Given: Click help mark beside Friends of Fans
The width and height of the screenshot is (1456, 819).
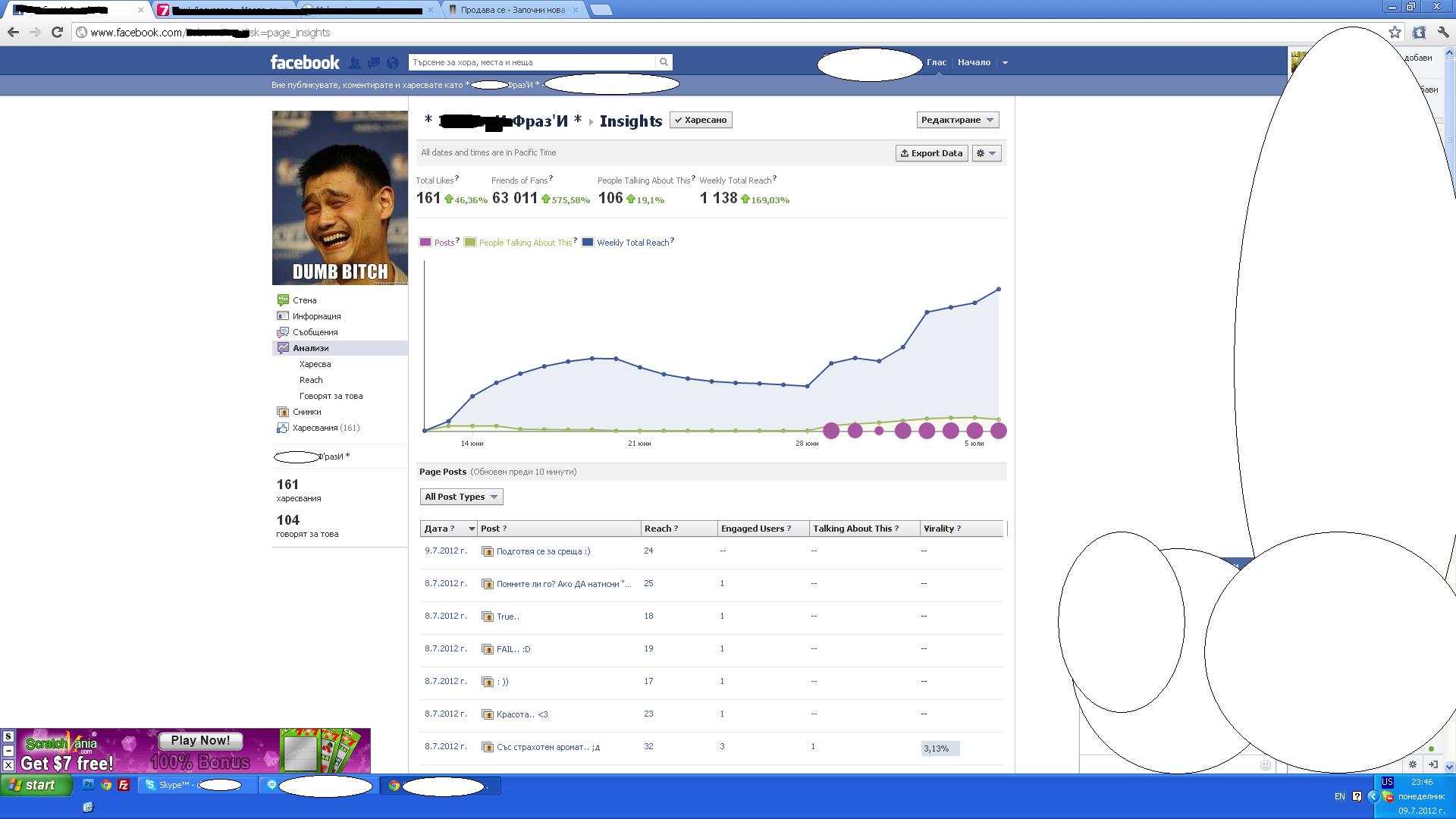Looking at the screenshot, I should 551,178.
